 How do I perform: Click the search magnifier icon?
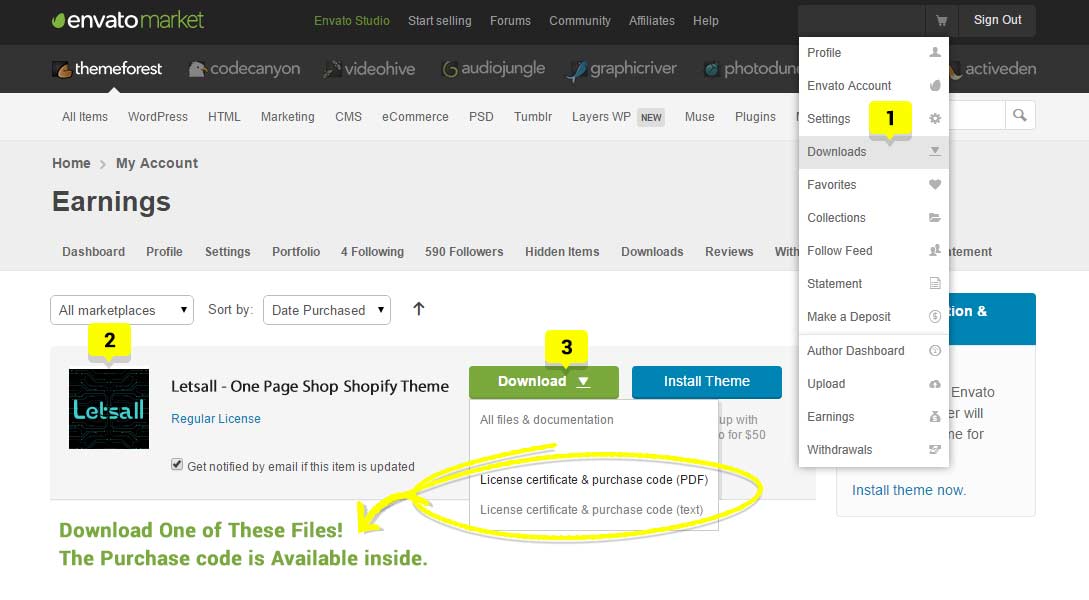(1019, 116)
